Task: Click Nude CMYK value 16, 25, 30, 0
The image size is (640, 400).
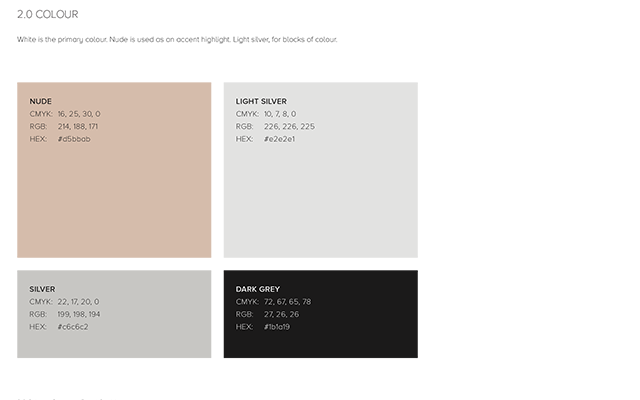Action: point(79,114)
